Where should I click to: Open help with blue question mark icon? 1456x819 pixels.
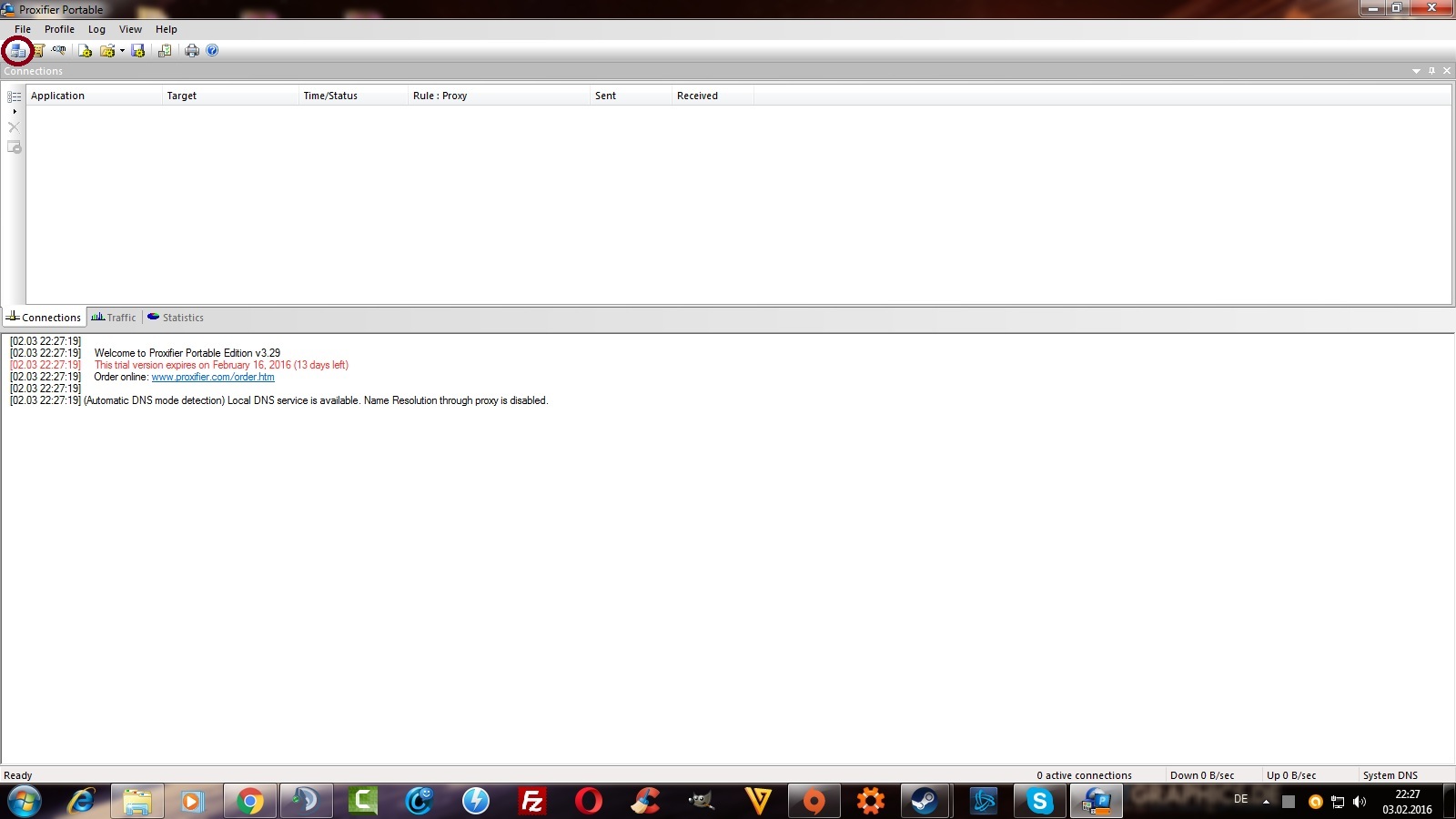pos(212,51)
